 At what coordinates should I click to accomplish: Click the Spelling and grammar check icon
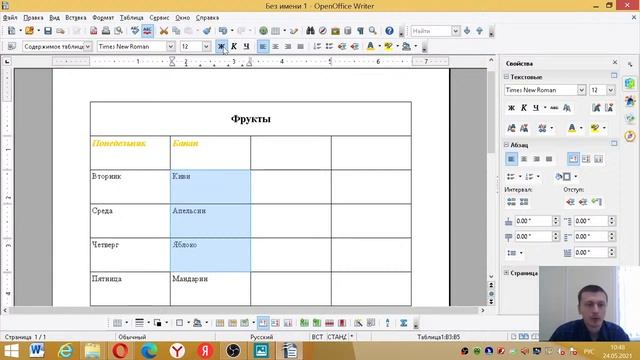pos(135,31)
